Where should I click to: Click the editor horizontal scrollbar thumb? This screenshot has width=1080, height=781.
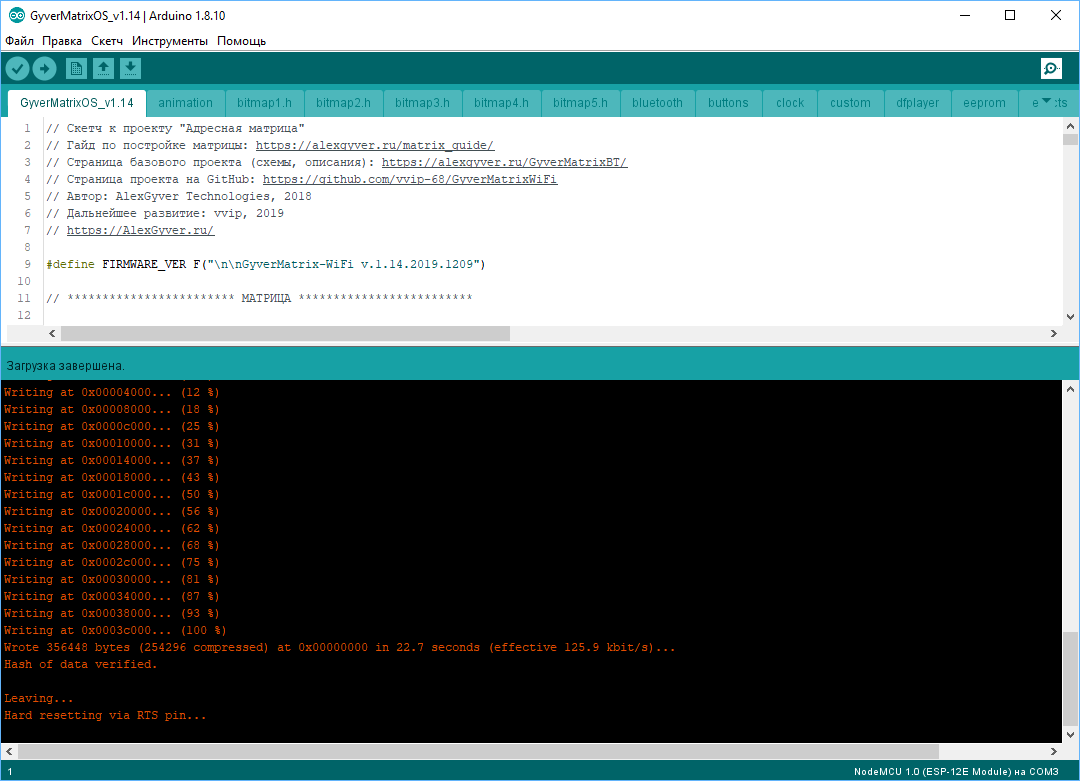coord(285,333)
